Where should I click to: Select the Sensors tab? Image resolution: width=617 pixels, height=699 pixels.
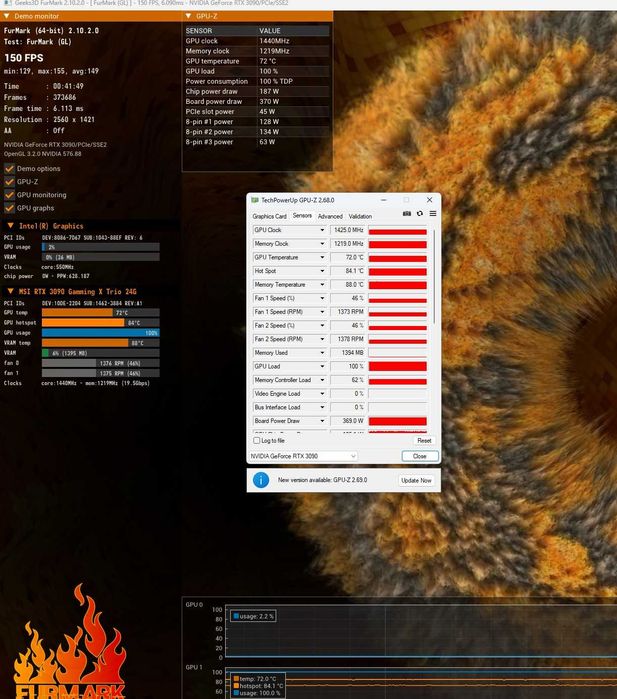pos(302,216)
